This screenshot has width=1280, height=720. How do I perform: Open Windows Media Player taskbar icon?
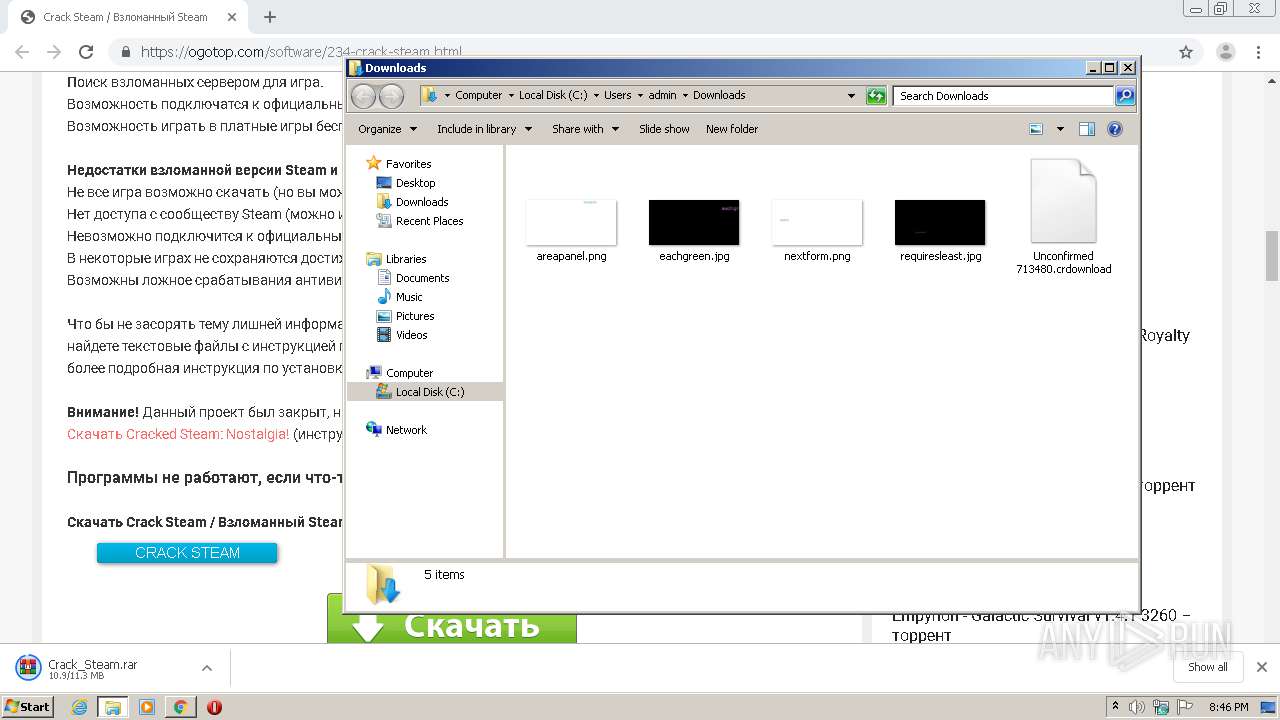(x=147, y=707)
